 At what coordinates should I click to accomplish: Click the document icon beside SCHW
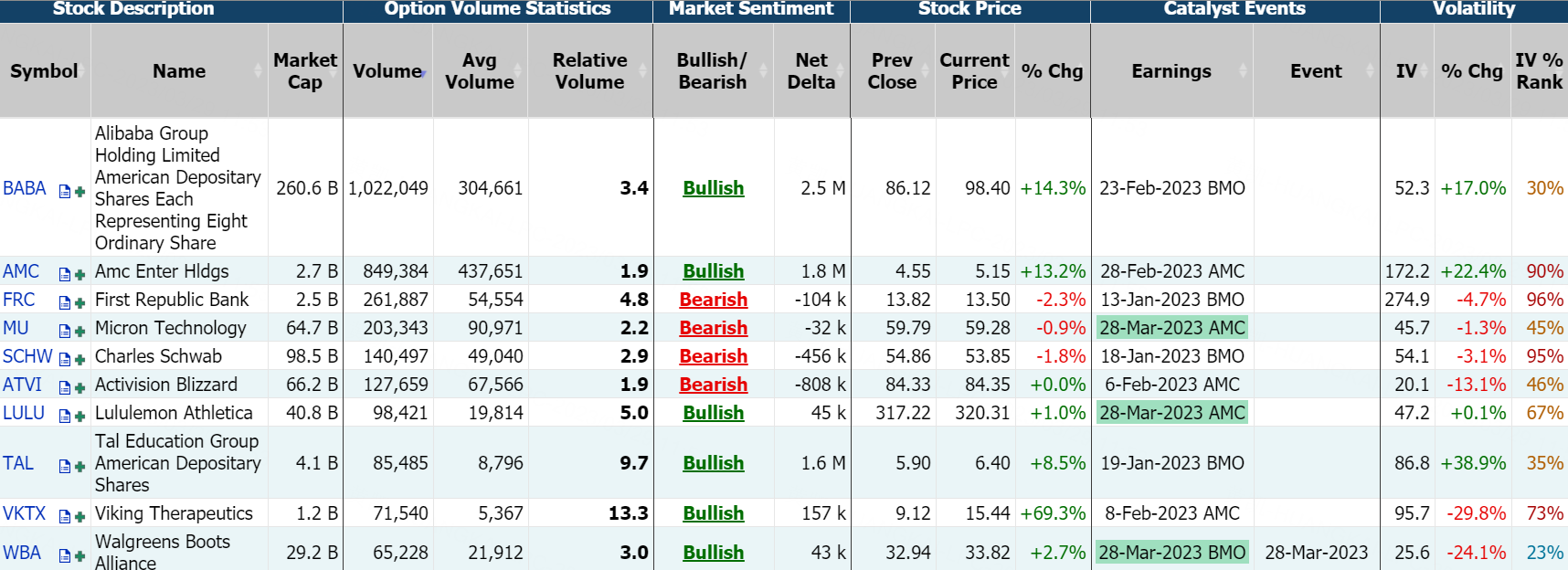point(65,359)
